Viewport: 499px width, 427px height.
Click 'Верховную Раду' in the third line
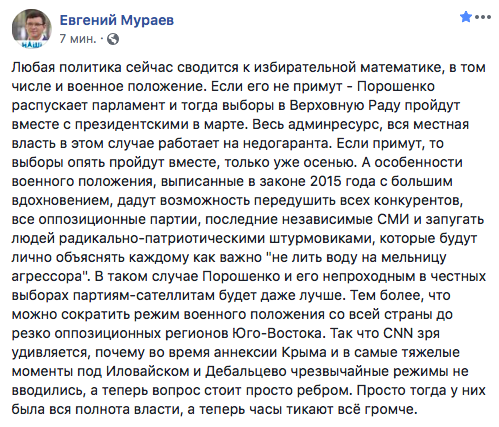click(345, 105)
